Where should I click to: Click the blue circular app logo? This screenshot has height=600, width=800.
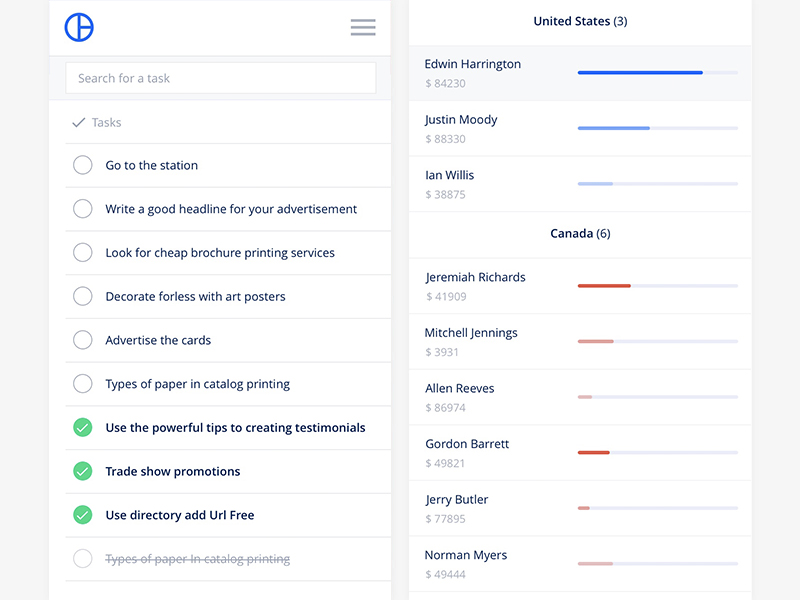tap(79, 28)
